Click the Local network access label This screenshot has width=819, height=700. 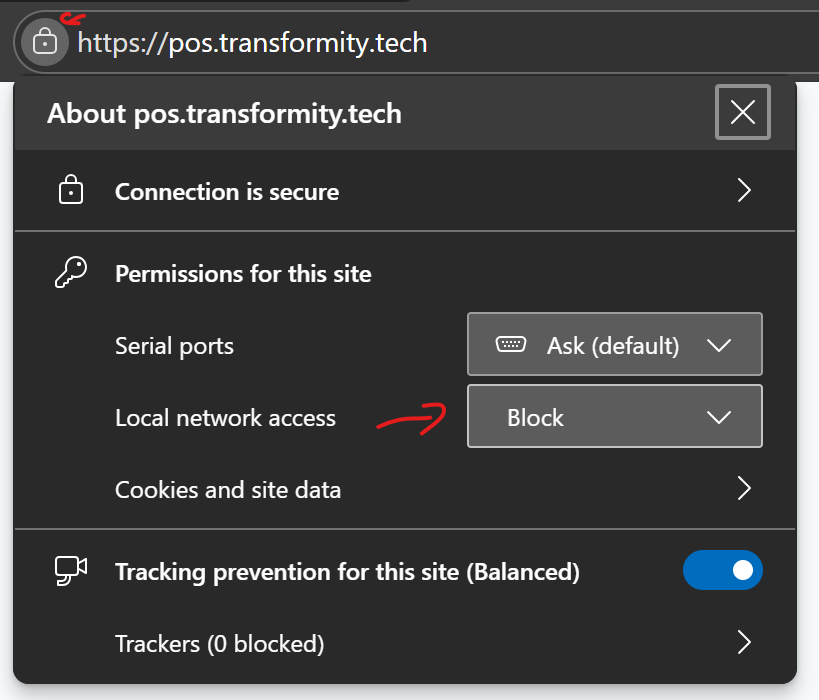click(225, 418)
